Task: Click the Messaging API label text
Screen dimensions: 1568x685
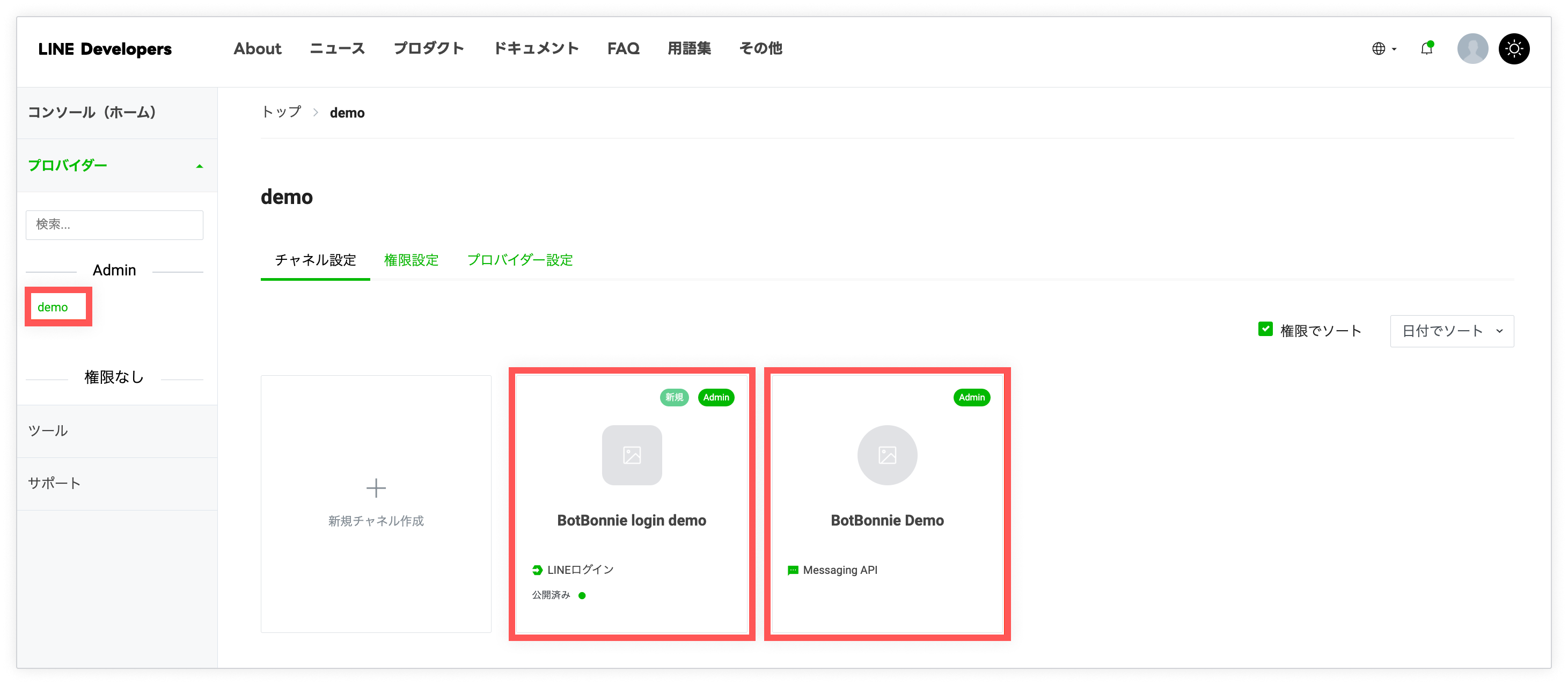Action: (840, 570)
